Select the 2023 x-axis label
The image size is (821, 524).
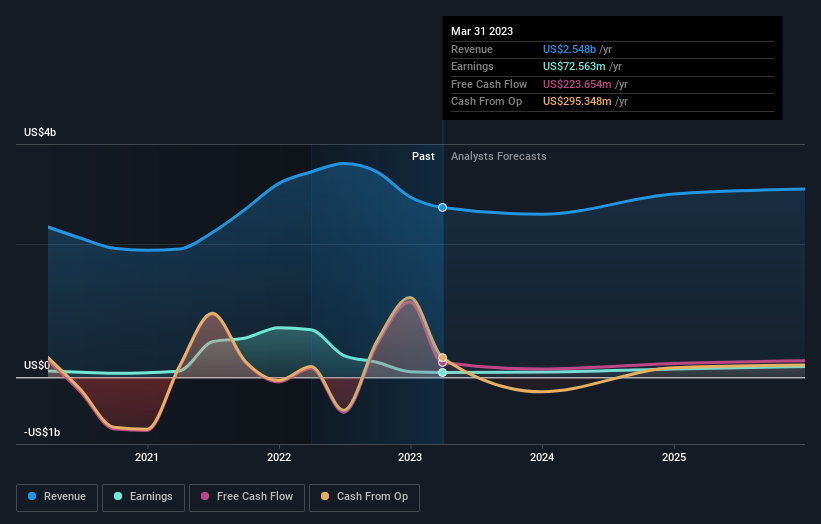tap(410, 458)
